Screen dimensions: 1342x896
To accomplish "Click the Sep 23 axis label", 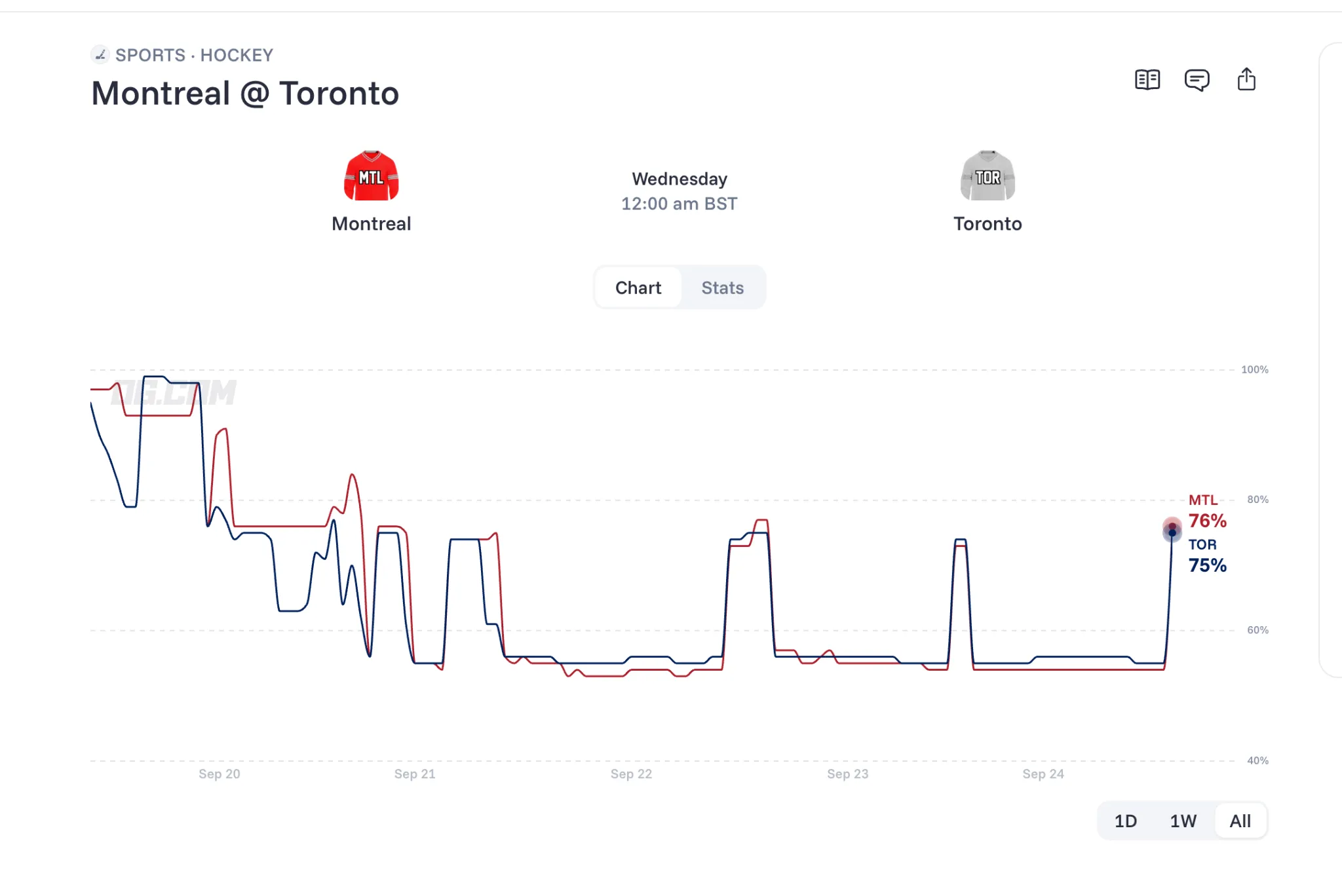I will pos(847,774).
